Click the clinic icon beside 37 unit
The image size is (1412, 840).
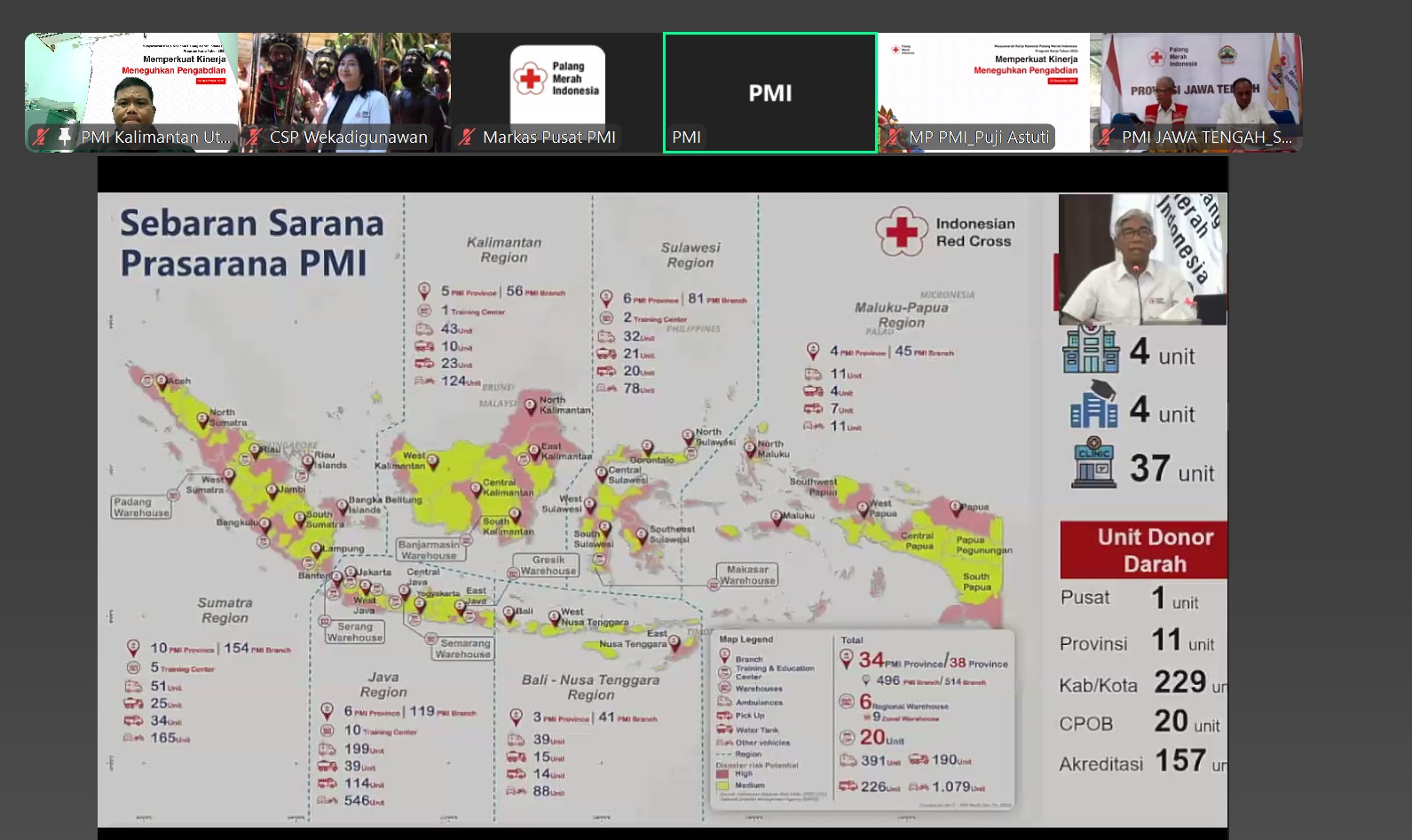[x=1093, y=463]
